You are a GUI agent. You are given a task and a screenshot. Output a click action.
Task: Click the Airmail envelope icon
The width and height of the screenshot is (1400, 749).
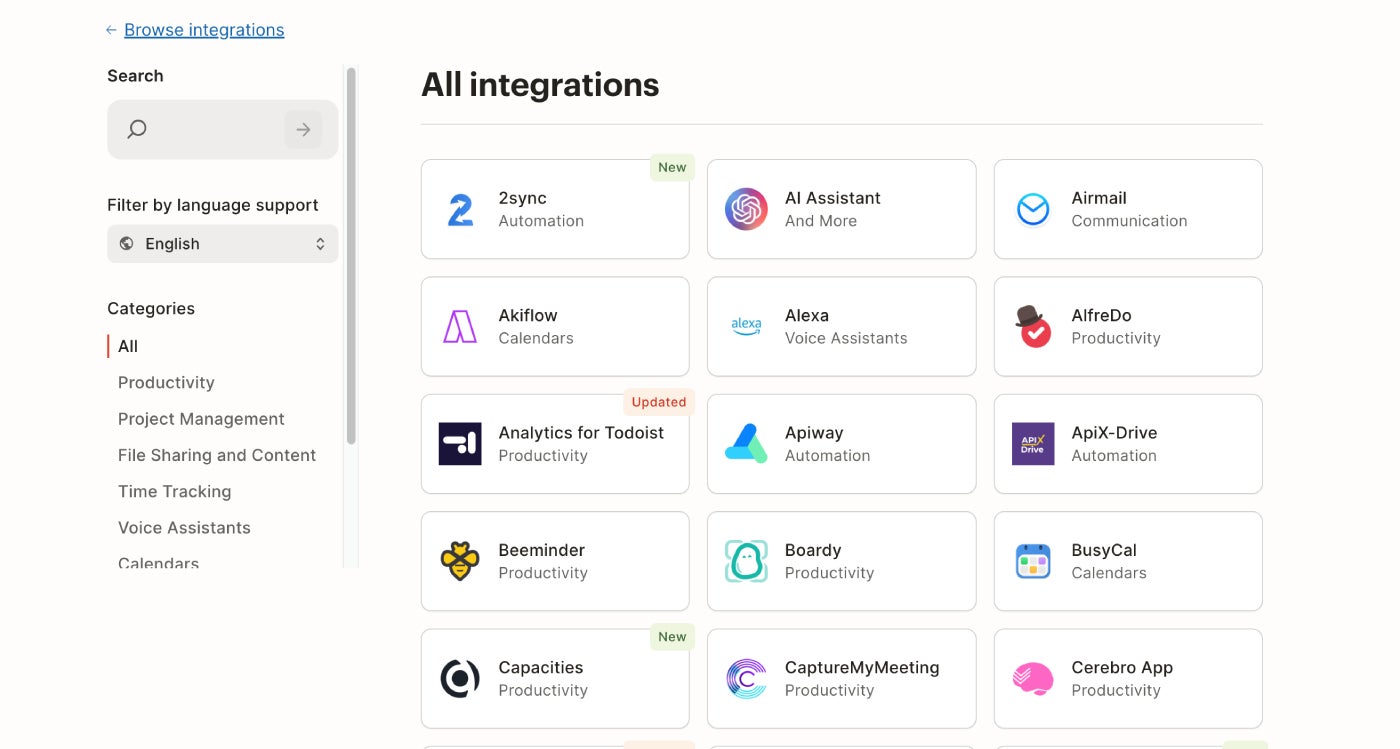[x=1033, y=209]
